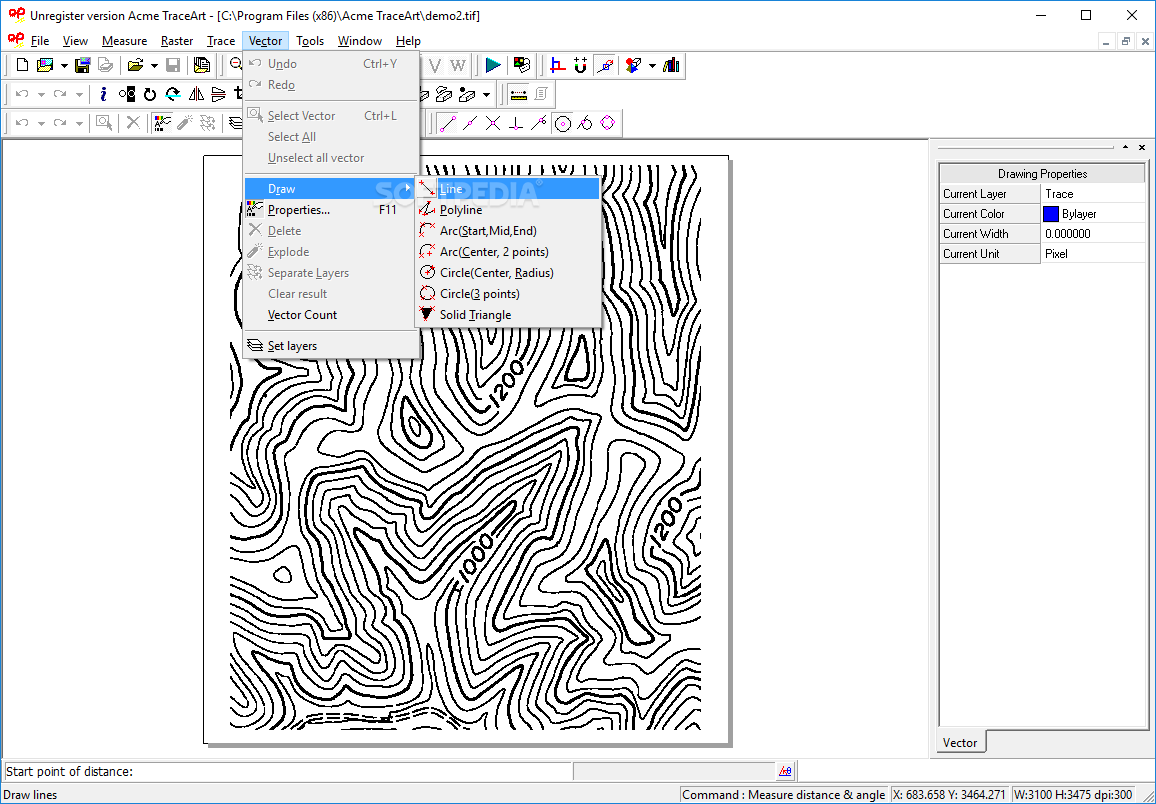Click the Open vector folder icon

(135, 66)
